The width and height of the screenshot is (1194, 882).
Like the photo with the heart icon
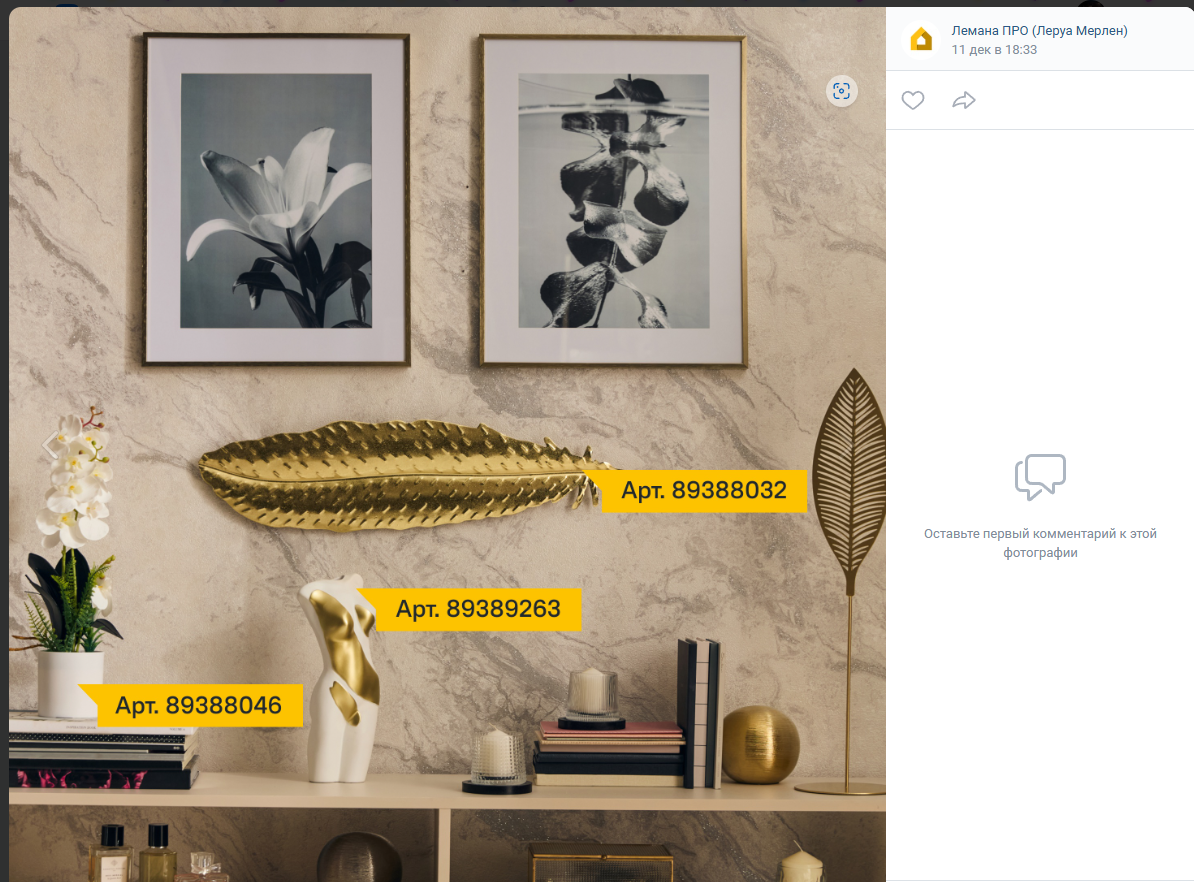[x=912, y=101]
